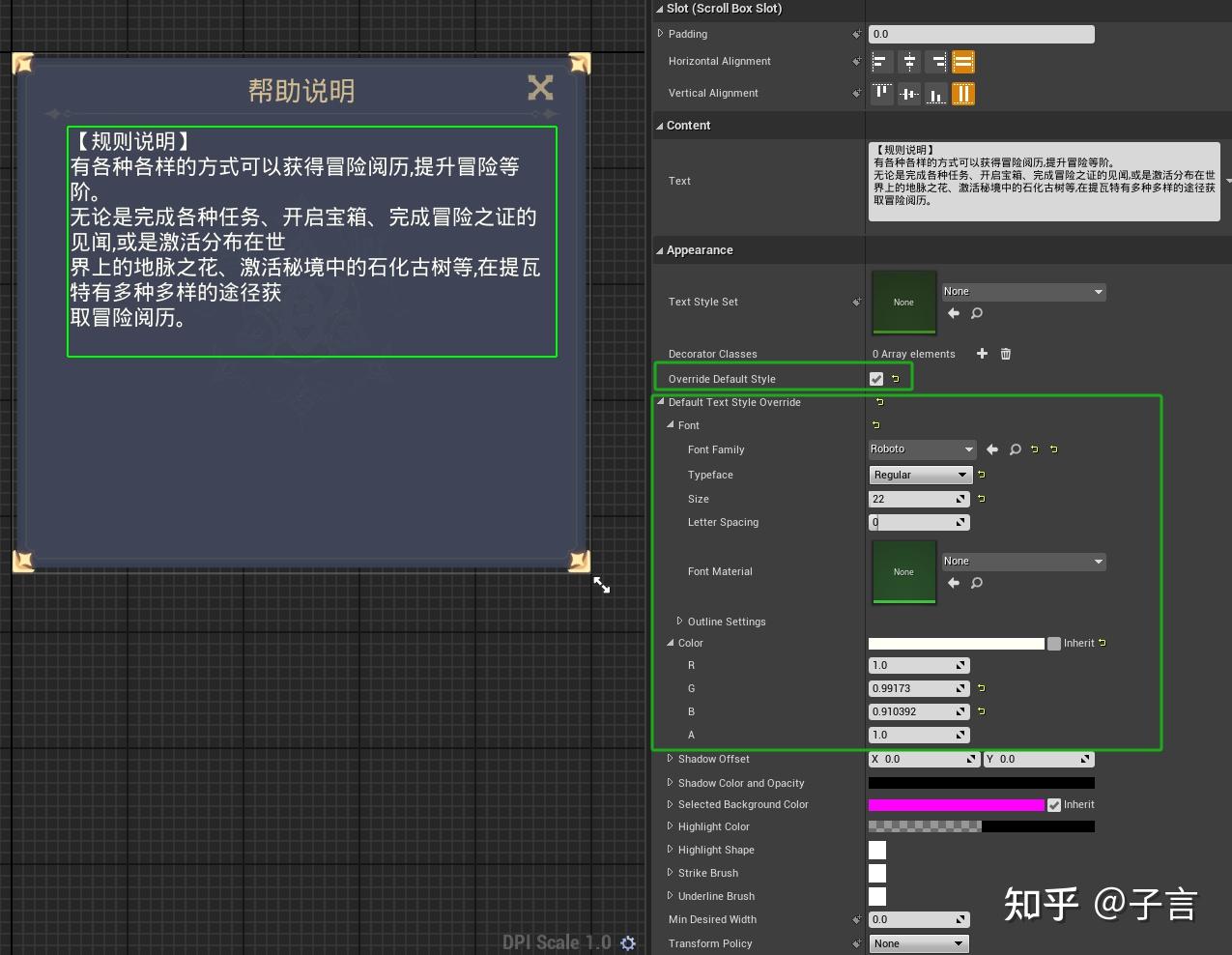Open the Roboto Font Family dropdown
Screen dimensions: 1232x955
tap(921, 449)
